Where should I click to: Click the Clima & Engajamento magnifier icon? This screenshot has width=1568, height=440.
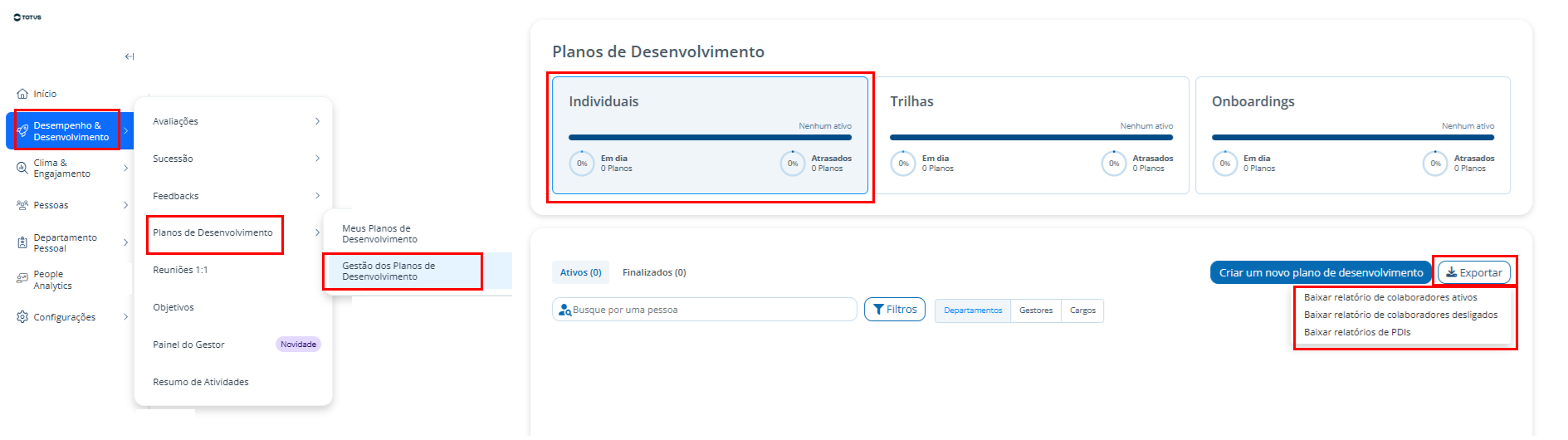(22, 168)
